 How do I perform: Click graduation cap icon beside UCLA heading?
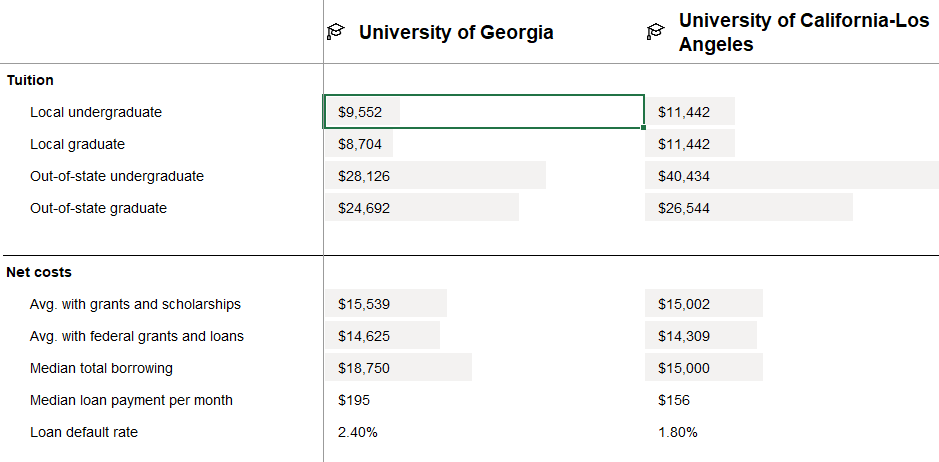[656, 33]
